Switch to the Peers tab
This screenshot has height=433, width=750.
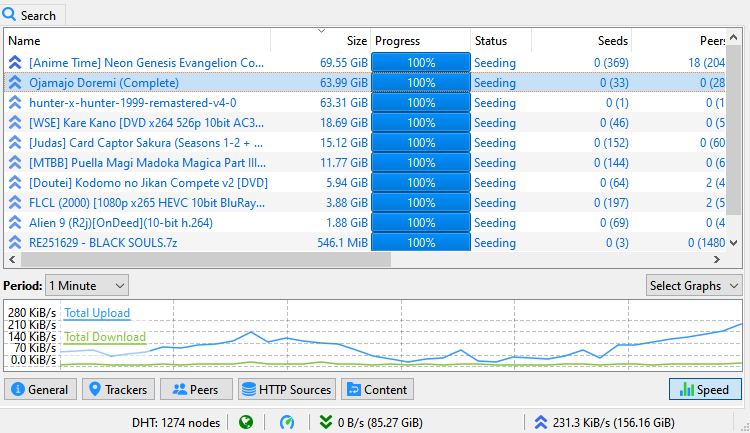pos(196,389)
